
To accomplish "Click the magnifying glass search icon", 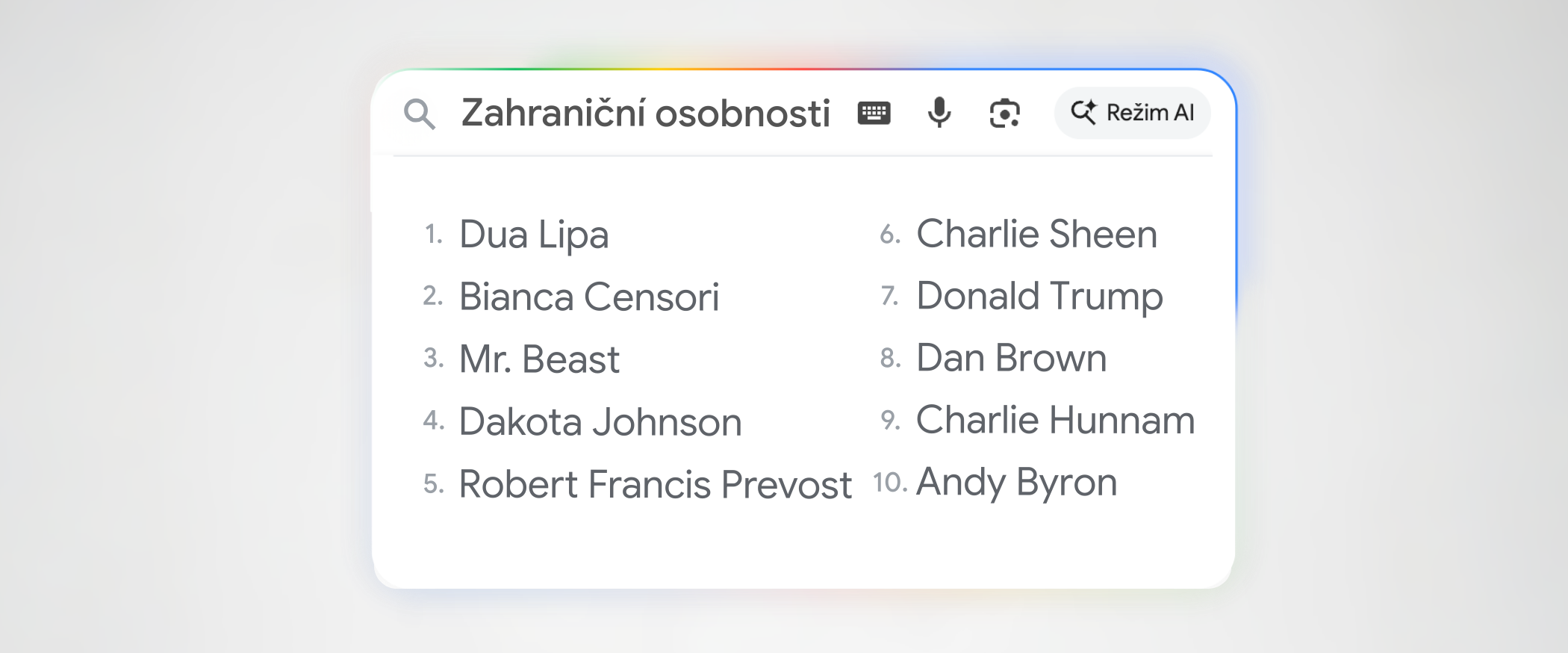I will coord(419,114).
